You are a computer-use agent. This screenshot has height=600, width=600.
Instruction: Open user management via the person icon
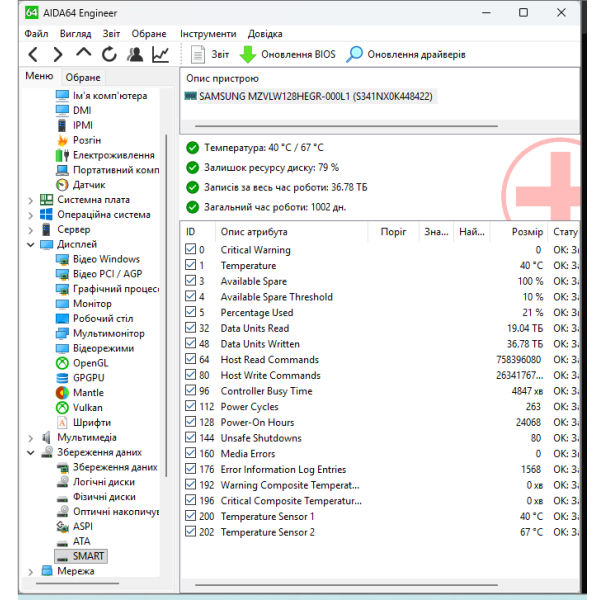135,54
